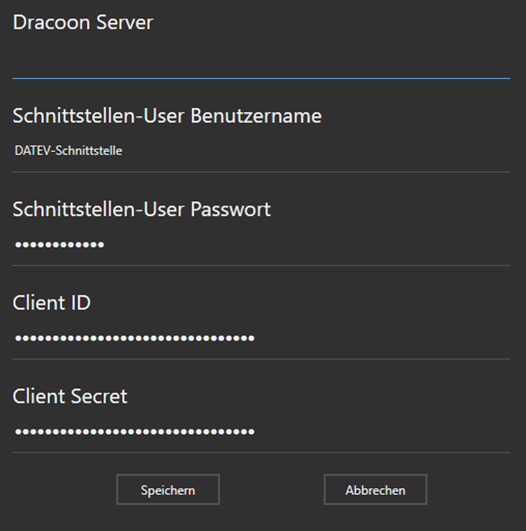The width and height of the screenshot is (526, 531).
Task: Cancel the dialog via Abbrechen
Action: (x=375, y=490)
